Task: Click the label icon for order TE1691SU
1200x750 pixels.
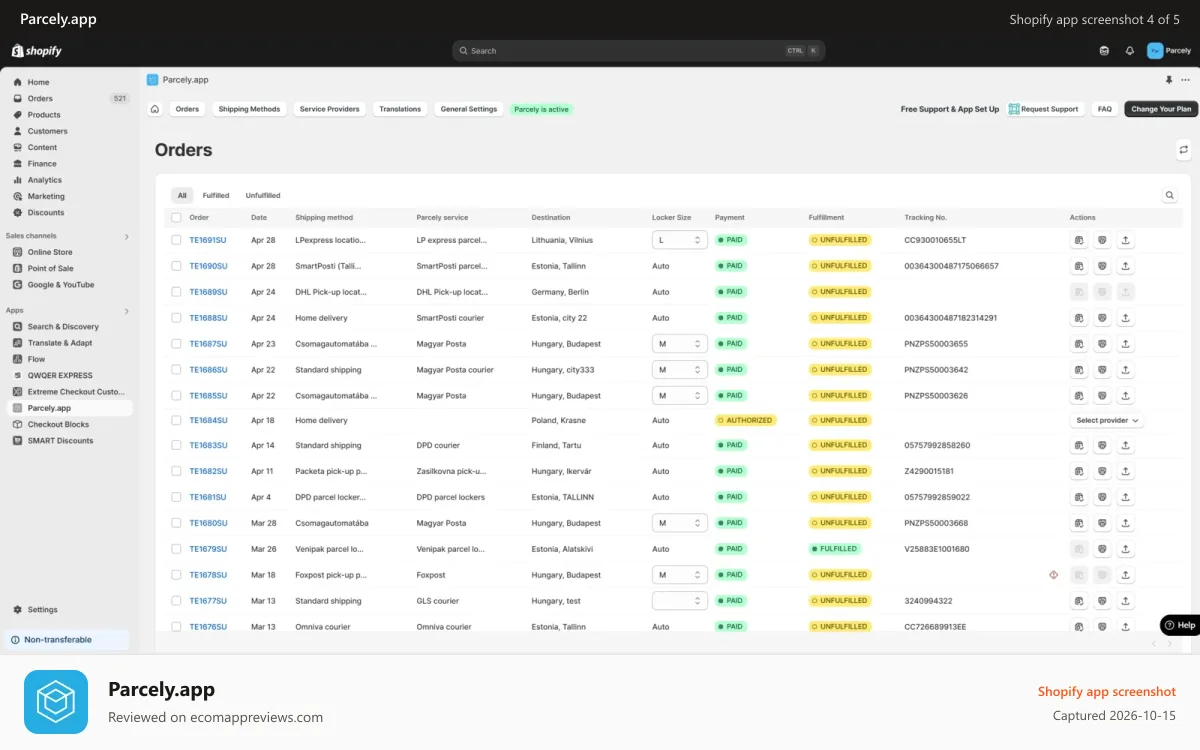Action: click(1079, 240)
